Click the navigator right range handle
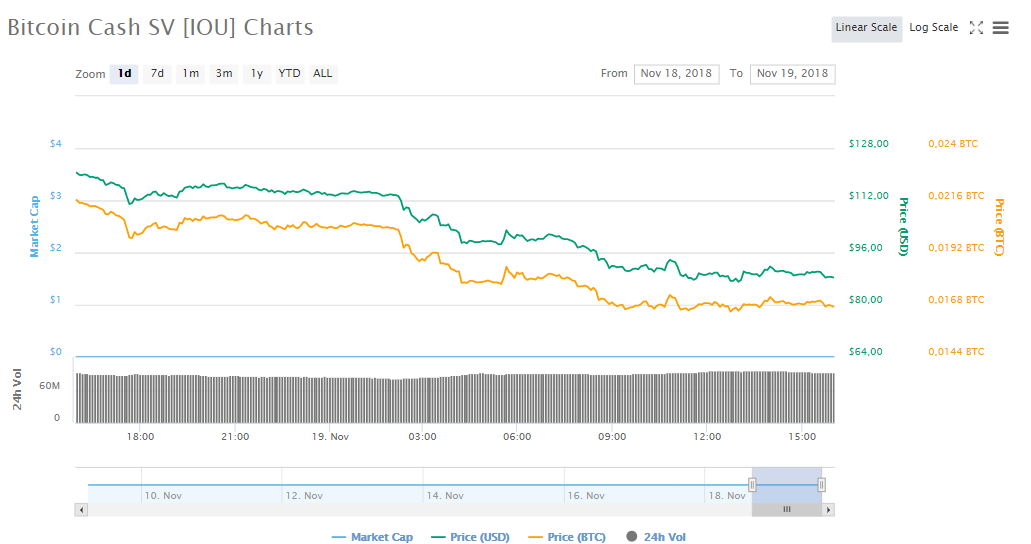This screenshot has height=544, width=1031. point(821,485)
